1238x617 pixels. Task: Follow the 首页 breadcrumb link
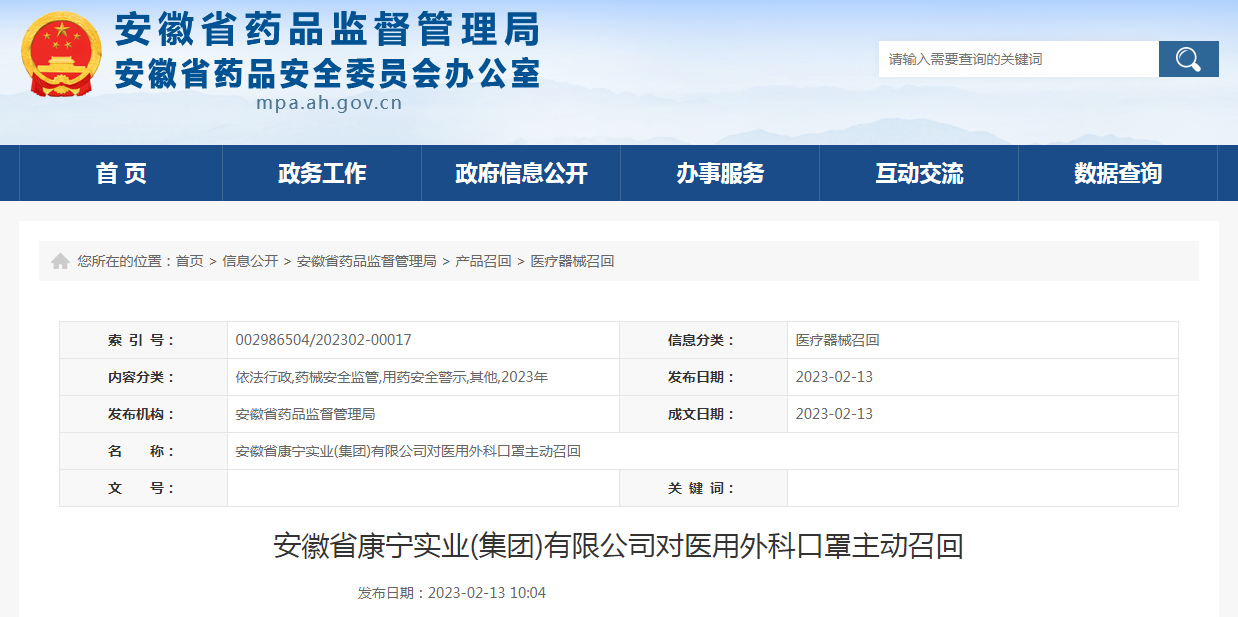coord(190,261)
